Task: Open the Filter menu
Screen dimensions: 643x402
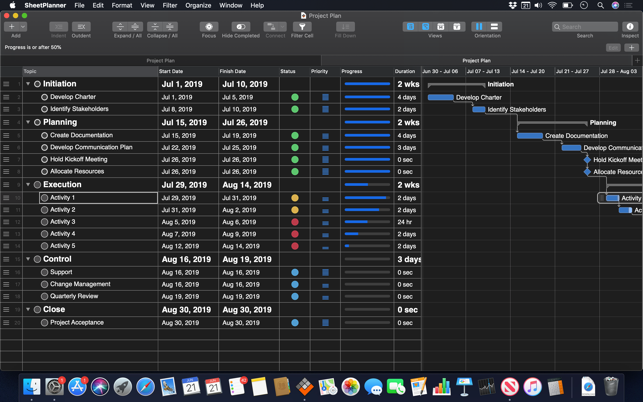Action: click(170, 5)
